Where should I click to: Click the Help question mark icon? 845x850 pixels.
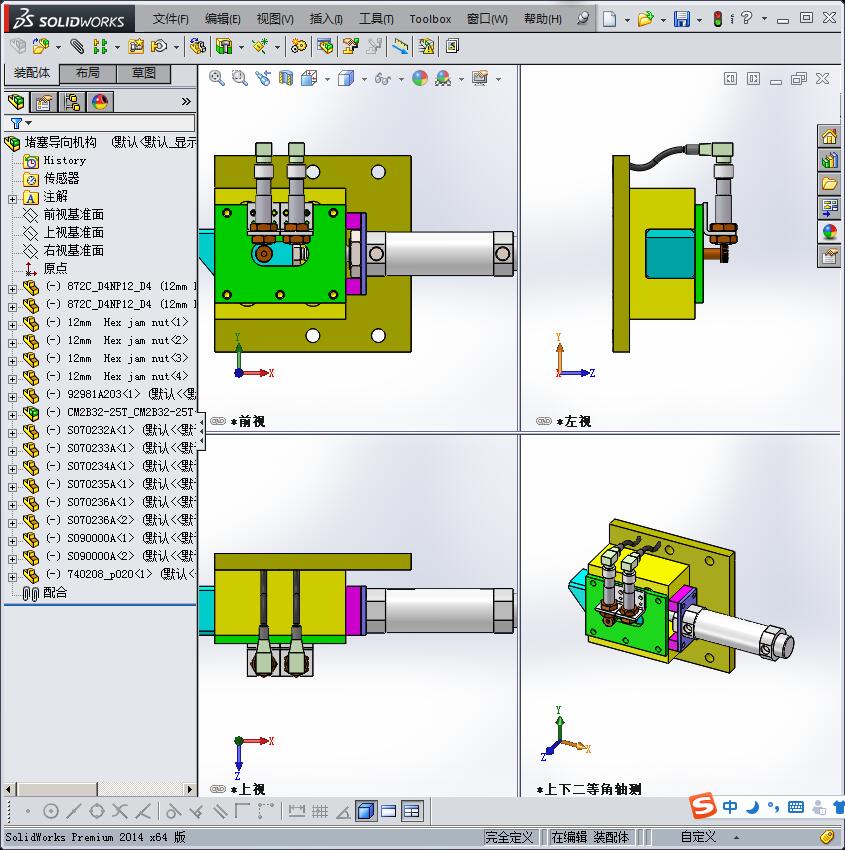click(x=747, y=18)
